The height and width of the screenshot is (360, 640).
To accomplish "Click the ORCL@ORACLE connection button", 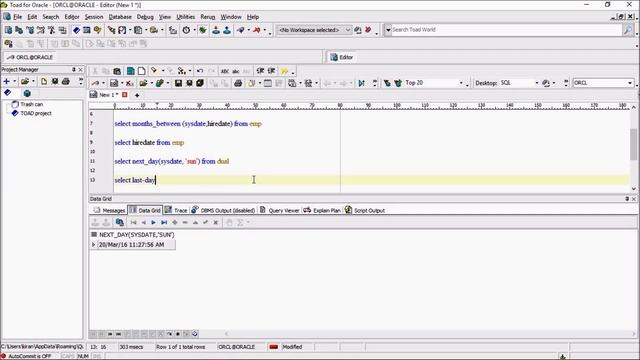I will pyautogui.click(x=30, y=57).
